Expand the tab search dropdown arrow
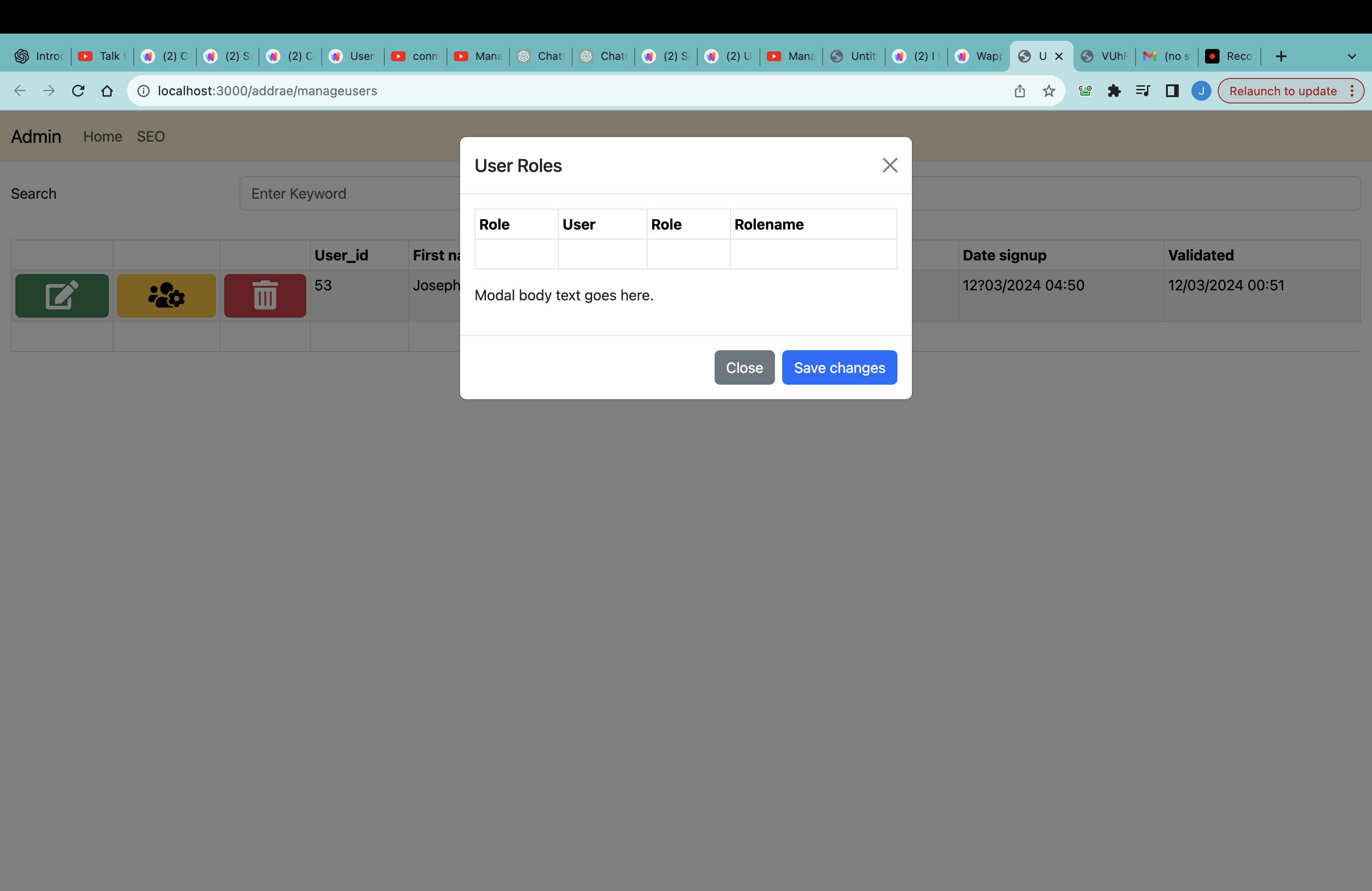This screenshot has height=891, width=1372. coord(1352,56)
